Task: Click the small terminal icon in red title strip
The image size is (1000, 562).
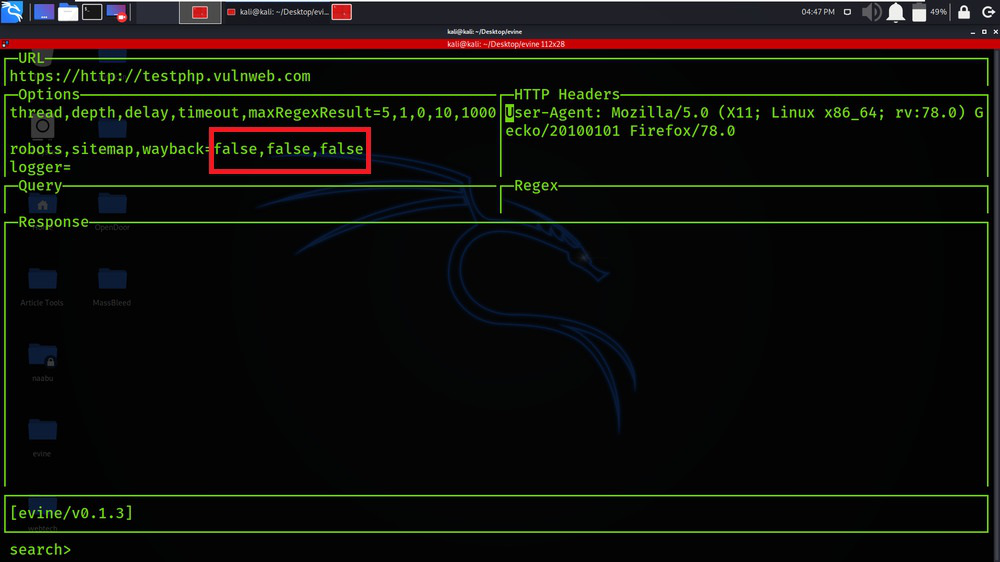Action: (x=5, y=44)
